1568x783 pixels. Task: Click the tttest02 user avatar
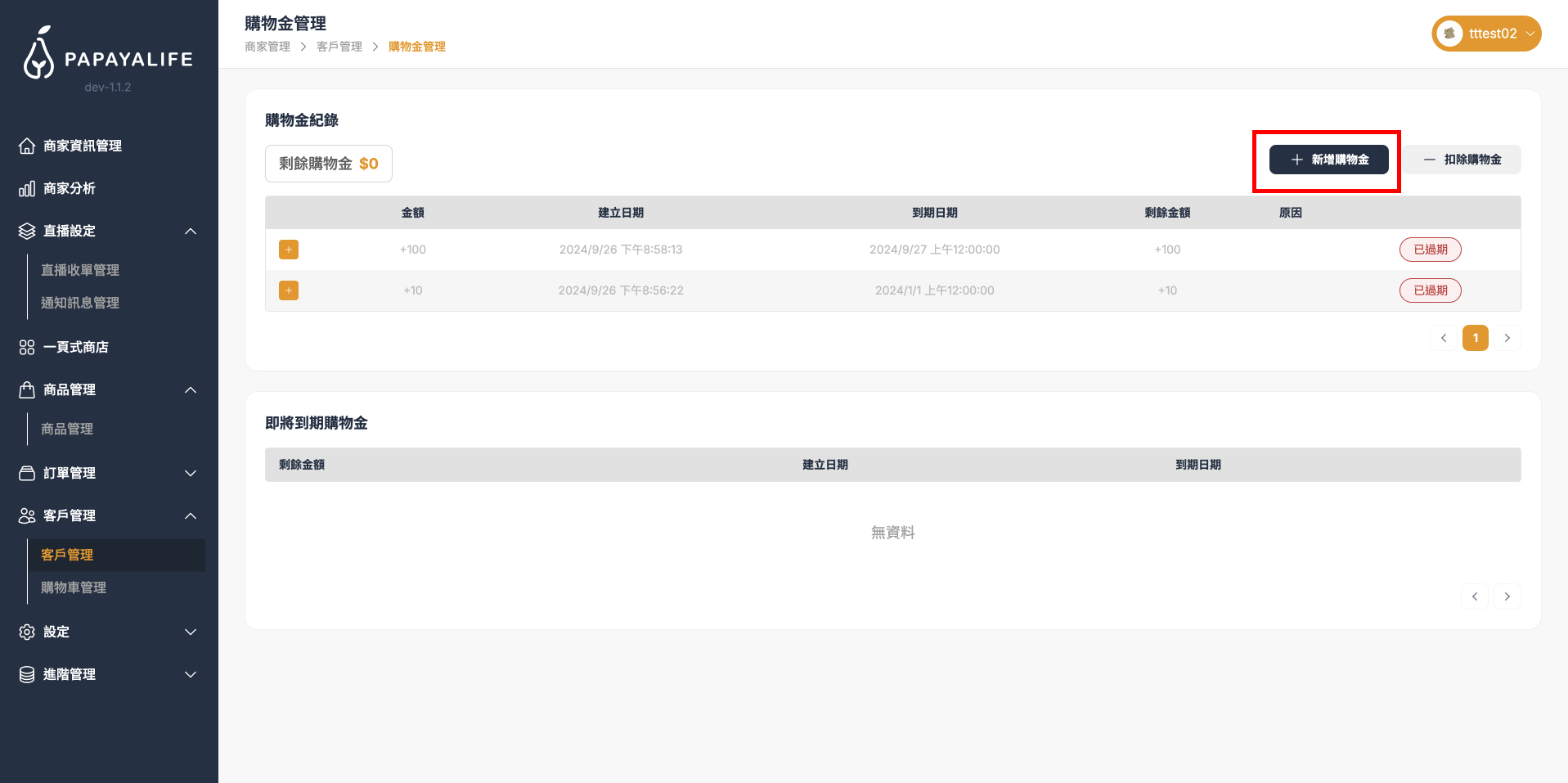1449,34
